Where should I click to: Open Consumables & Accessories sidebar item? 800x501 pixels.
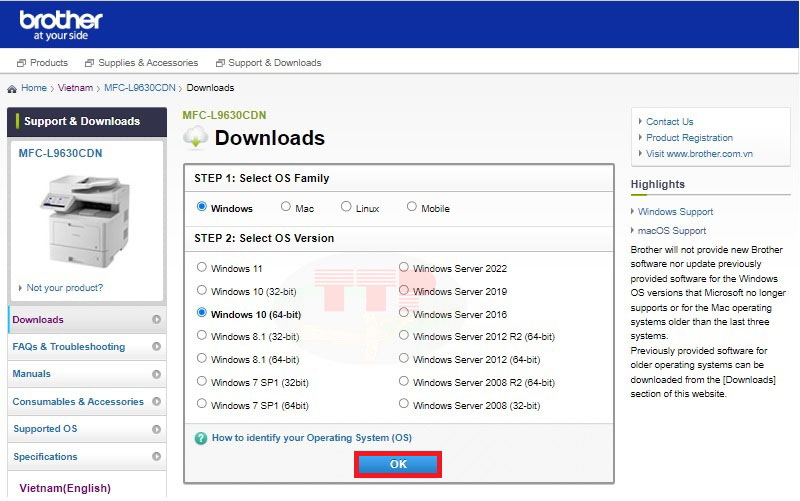pyautogui.click(x=78, y=402)
